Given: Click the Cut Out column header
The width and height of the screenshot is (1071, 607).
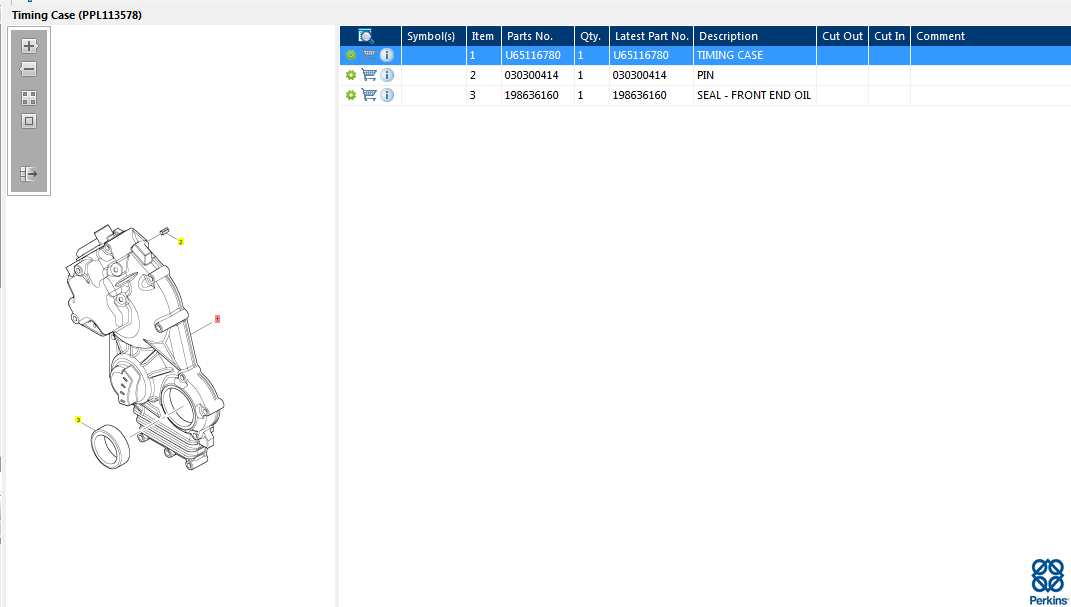Looking at the screenshot, I should 842,36.
